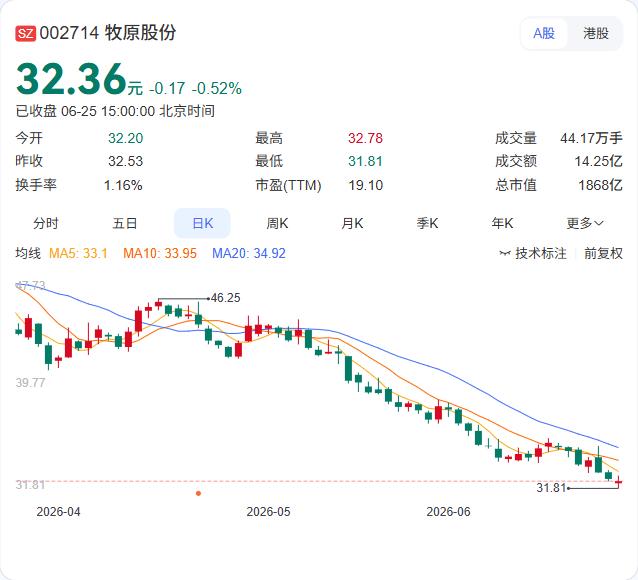Image resolution: width=638 pixels, height=580 pixels.
Task: Open the 更多 chart period dropdown
Action: (585, 223)
